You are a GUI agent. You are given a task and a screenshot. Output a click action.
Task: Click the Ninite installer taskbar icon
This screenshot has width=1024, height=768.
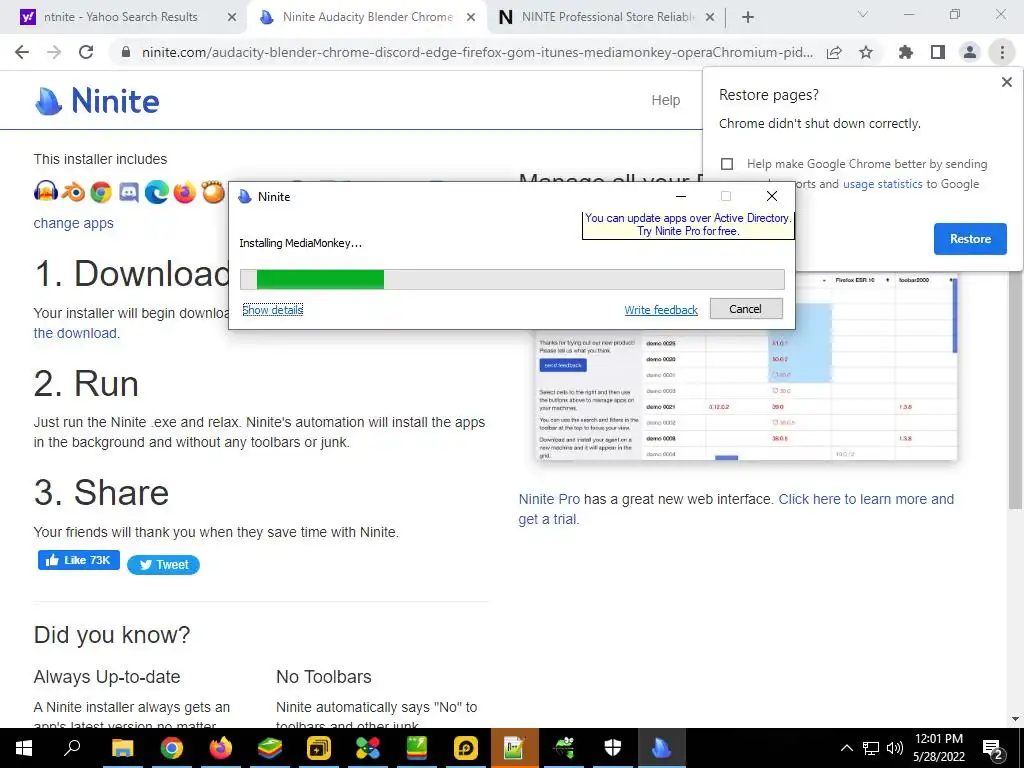click(x=661, y=748)
